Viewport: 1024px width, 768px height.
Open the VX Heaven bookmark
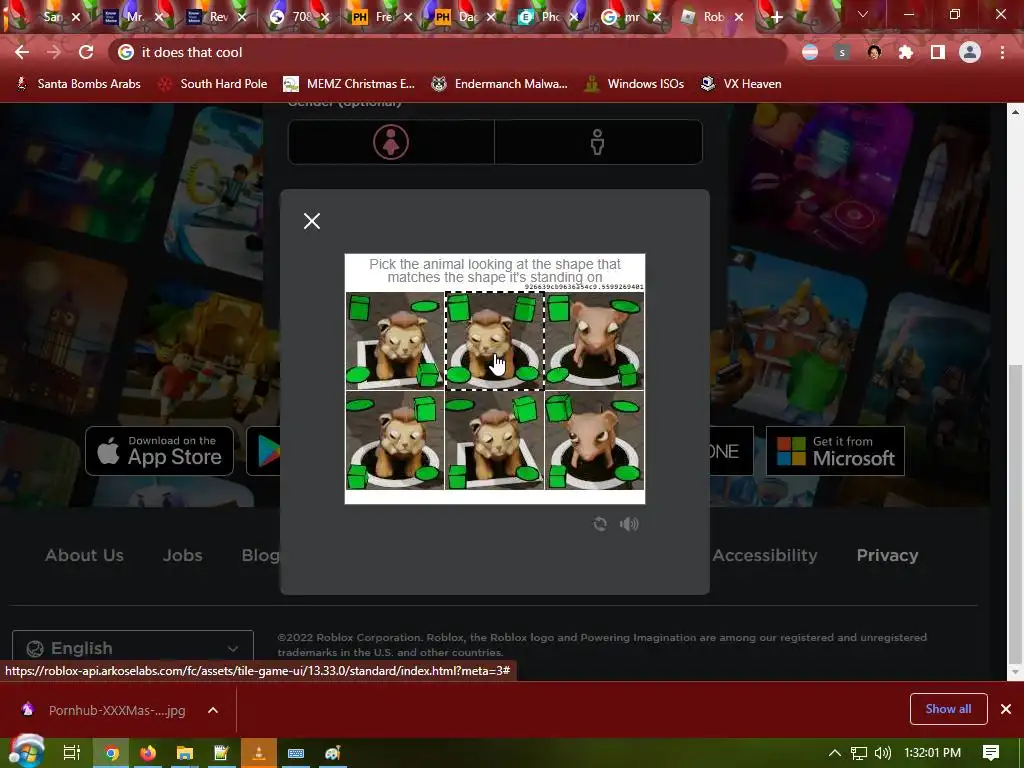741,84
